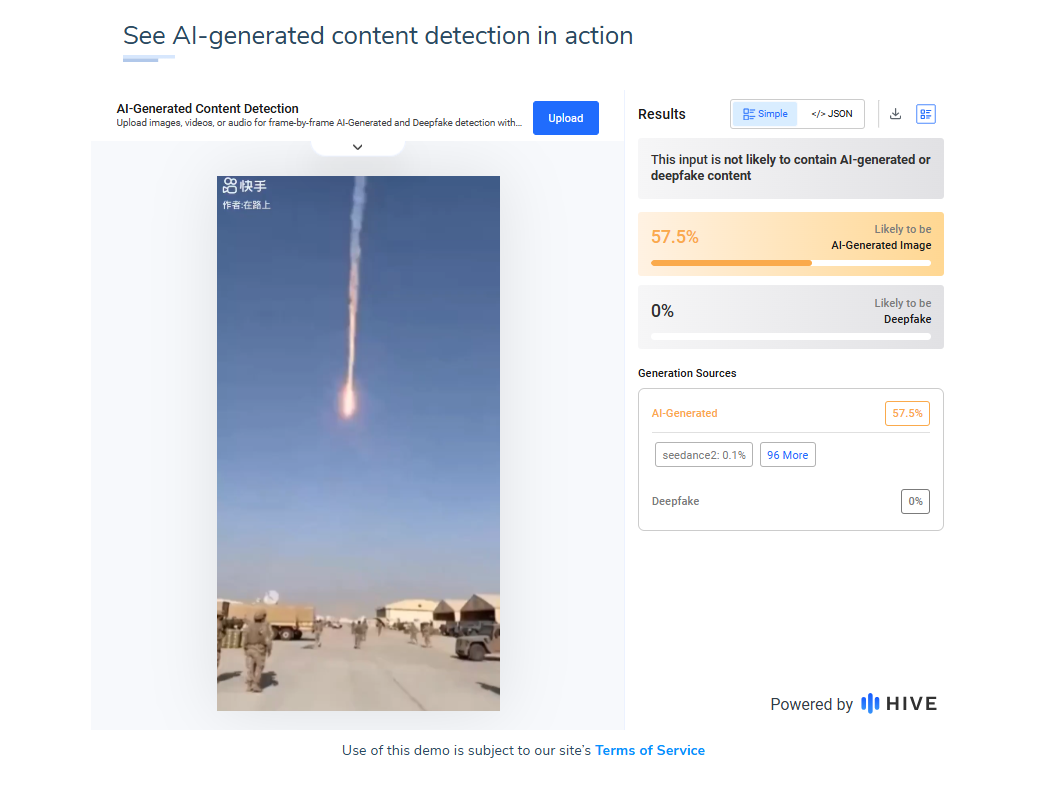Expand the upload panel chevron
The width and height of the screenshot is (1042, 800).
tap(358, 147)
